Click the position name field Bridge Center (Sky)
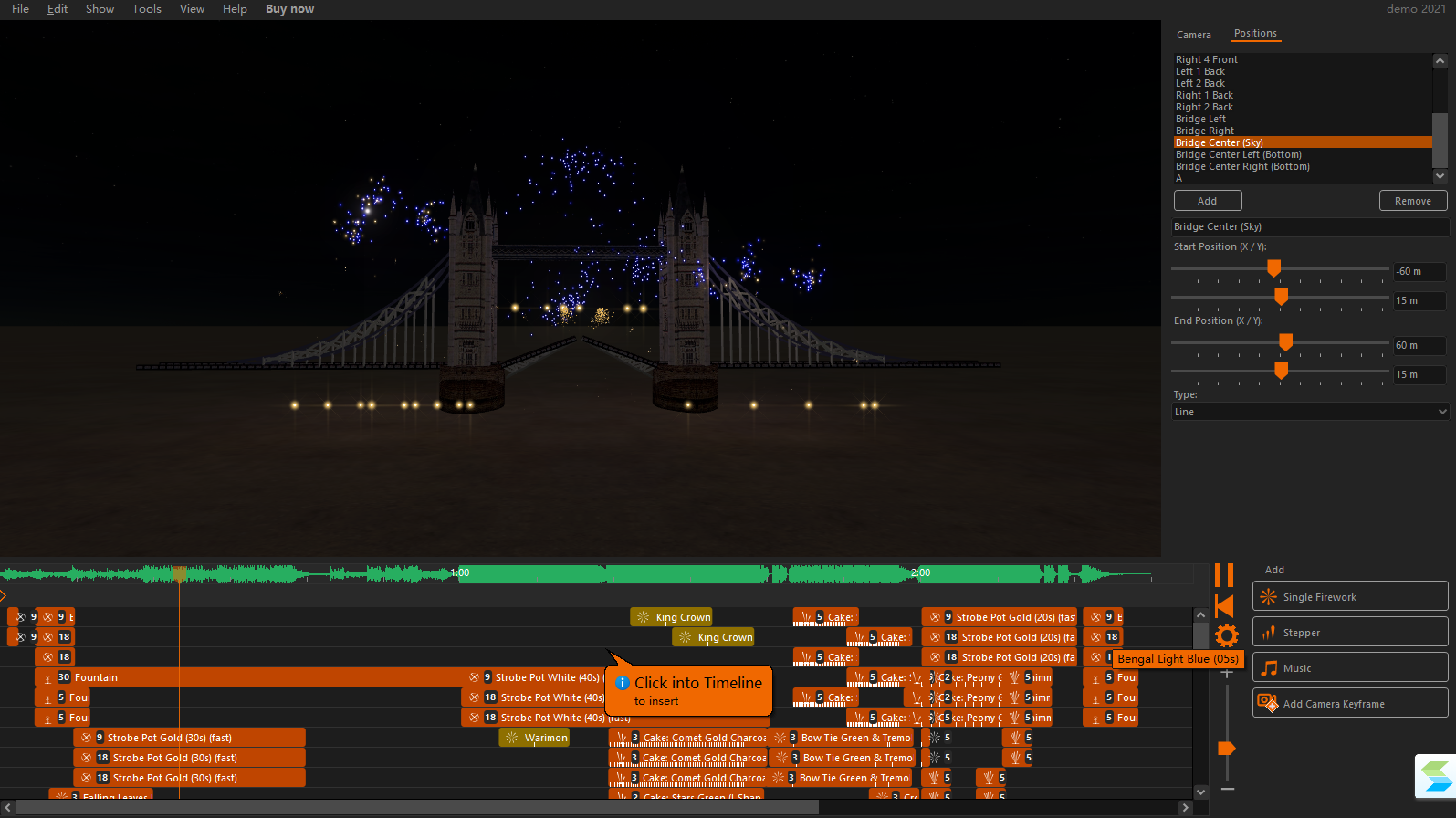1456x818 pixels. (1310, 226)
